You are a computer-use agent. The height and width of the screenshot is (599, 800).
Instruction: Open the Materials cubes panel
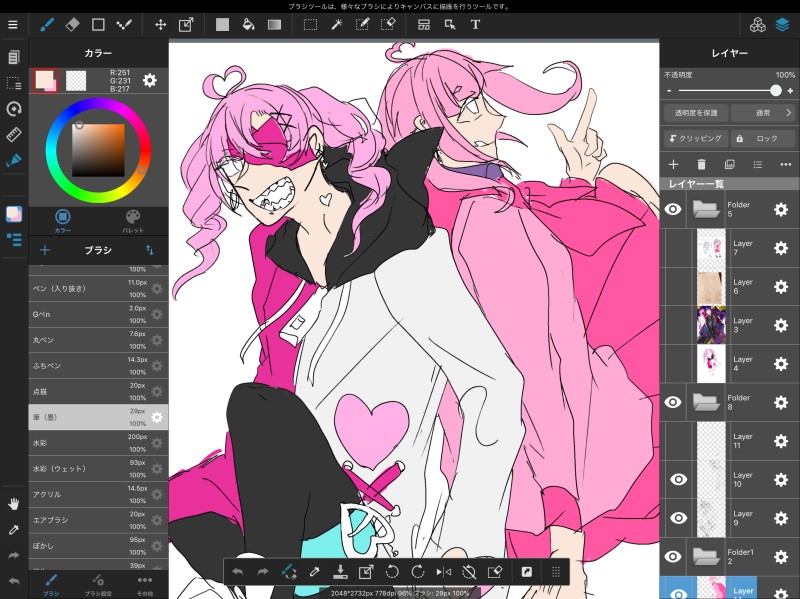tap(758, 24)
